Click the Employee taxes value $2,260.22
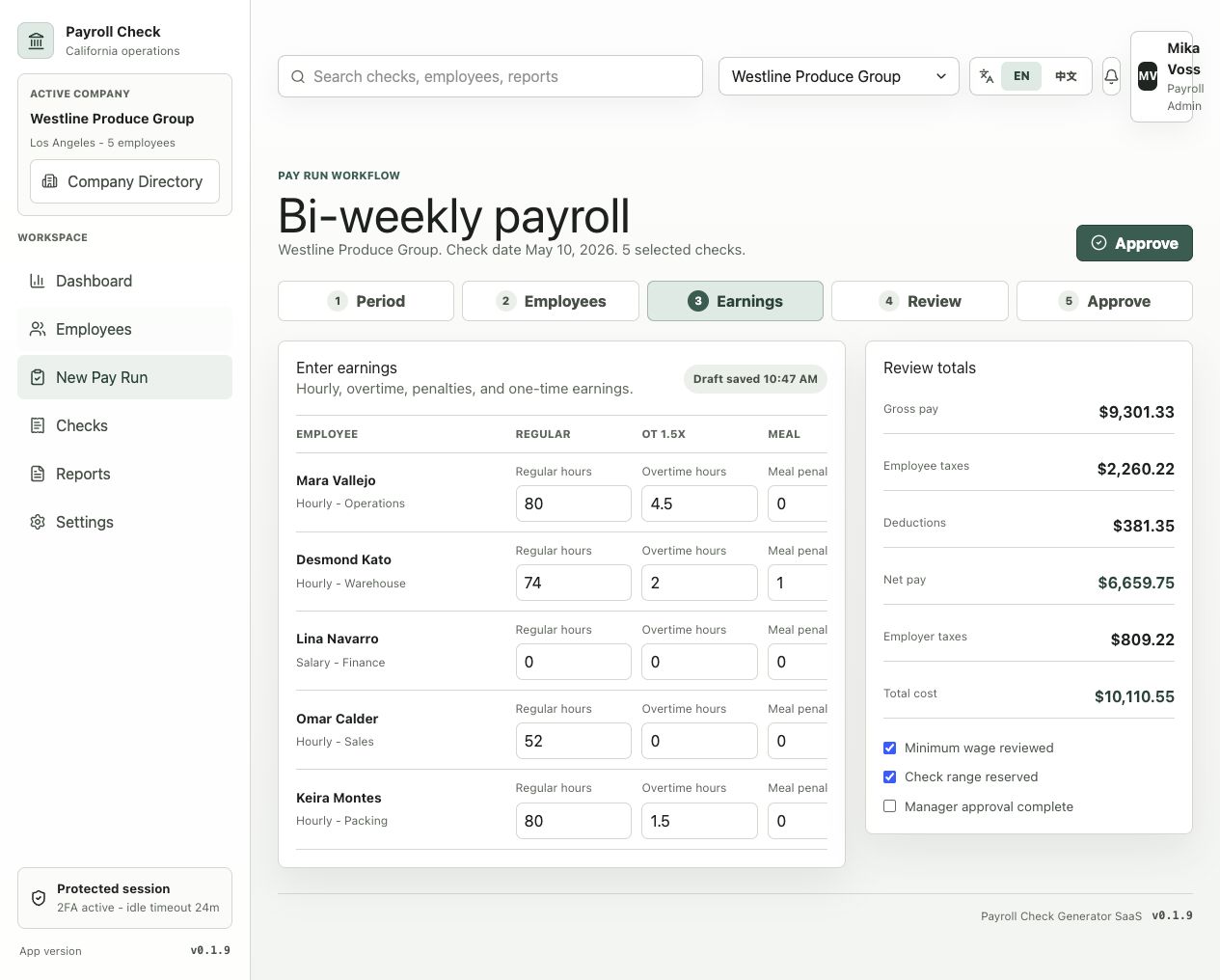 click(1135, 469)
